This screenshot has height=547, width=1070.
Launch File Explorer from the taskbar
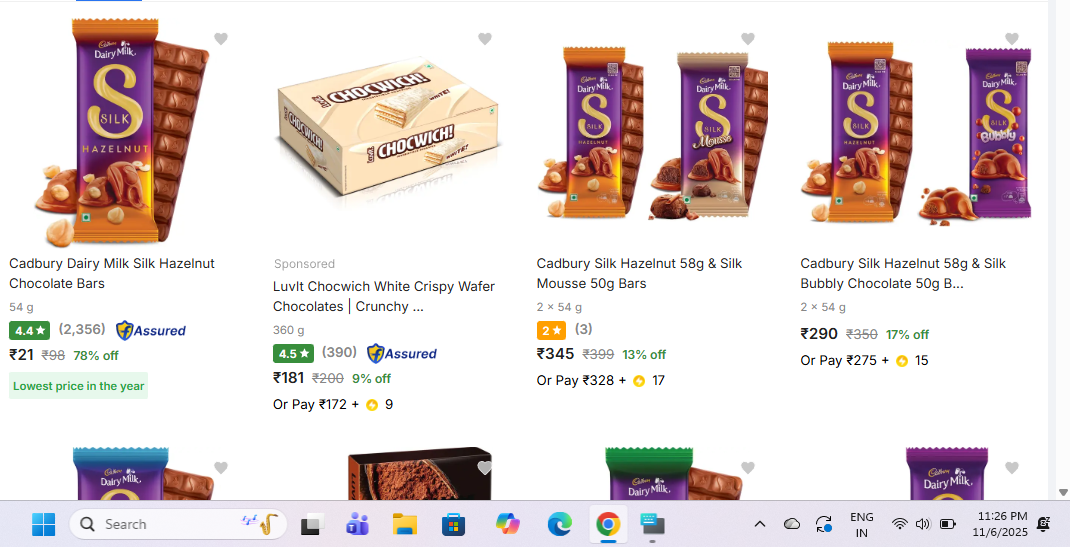(x=405, y=524)
